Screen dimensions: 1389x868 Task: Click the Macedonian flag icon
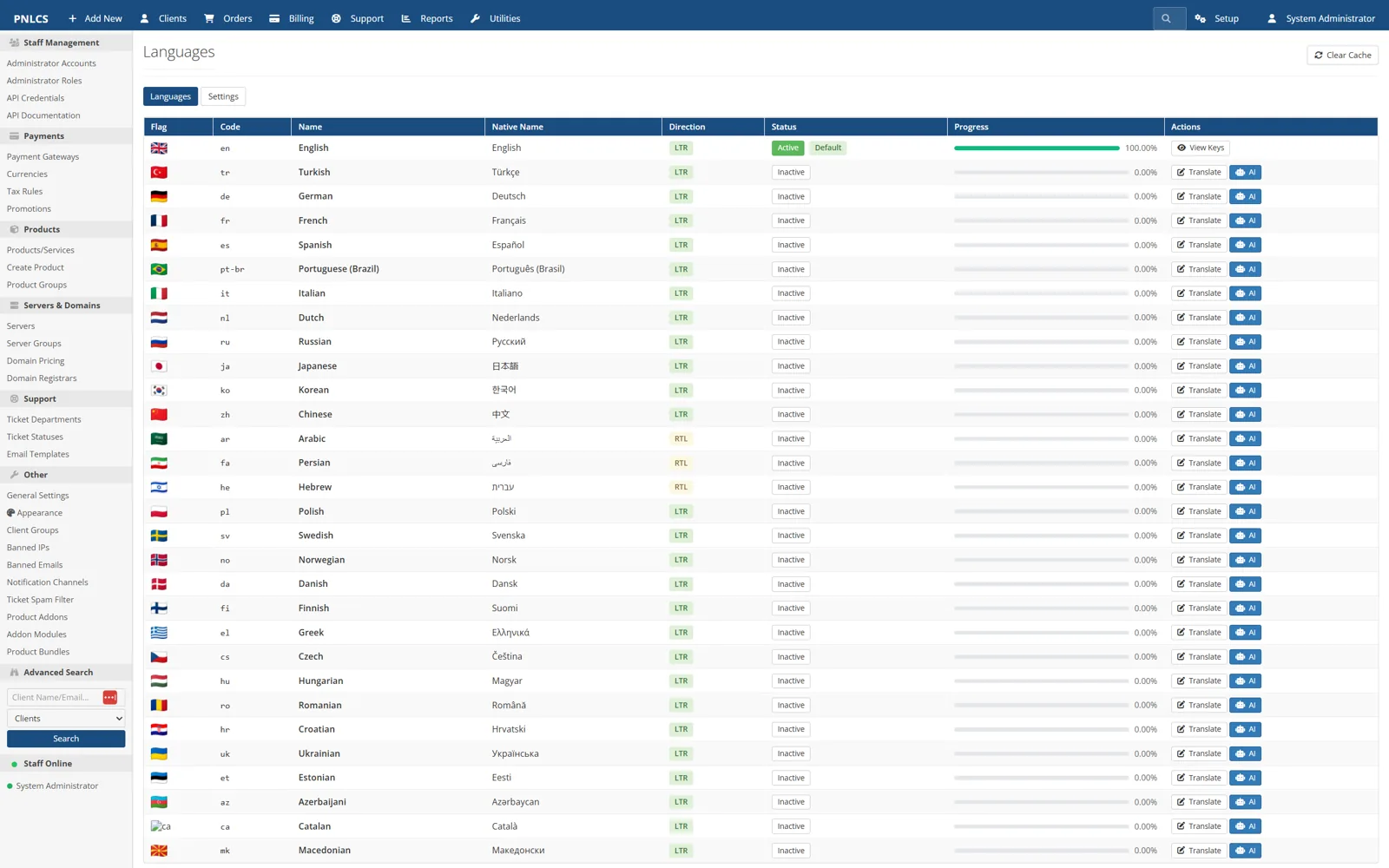(x=159, y=851)
